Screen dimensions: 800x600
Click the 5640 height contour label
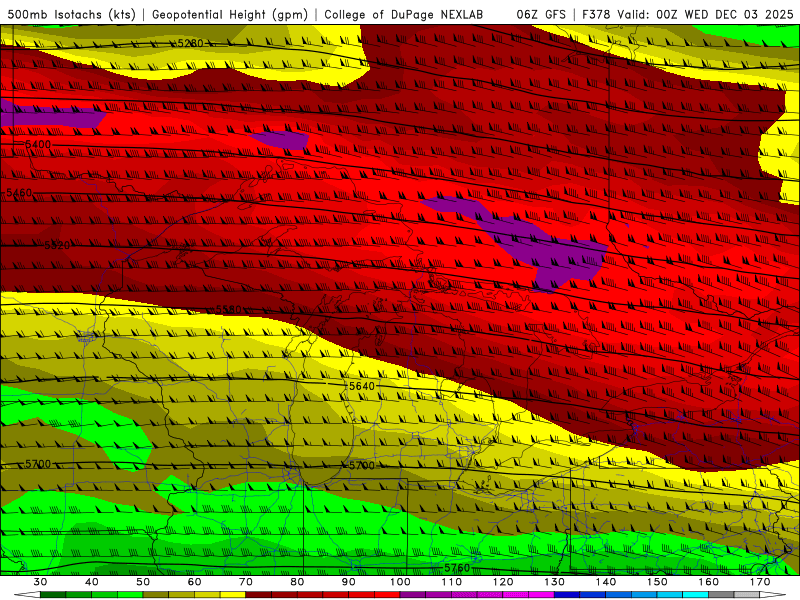362,386
